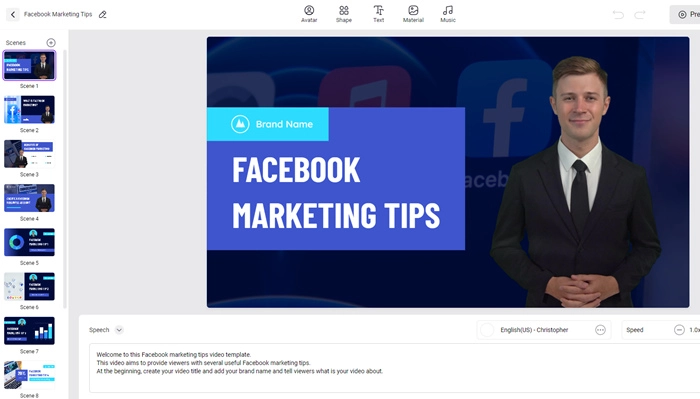Decrease speech speed with minus button
The image size is (700, 399).
tap(679, 330)
